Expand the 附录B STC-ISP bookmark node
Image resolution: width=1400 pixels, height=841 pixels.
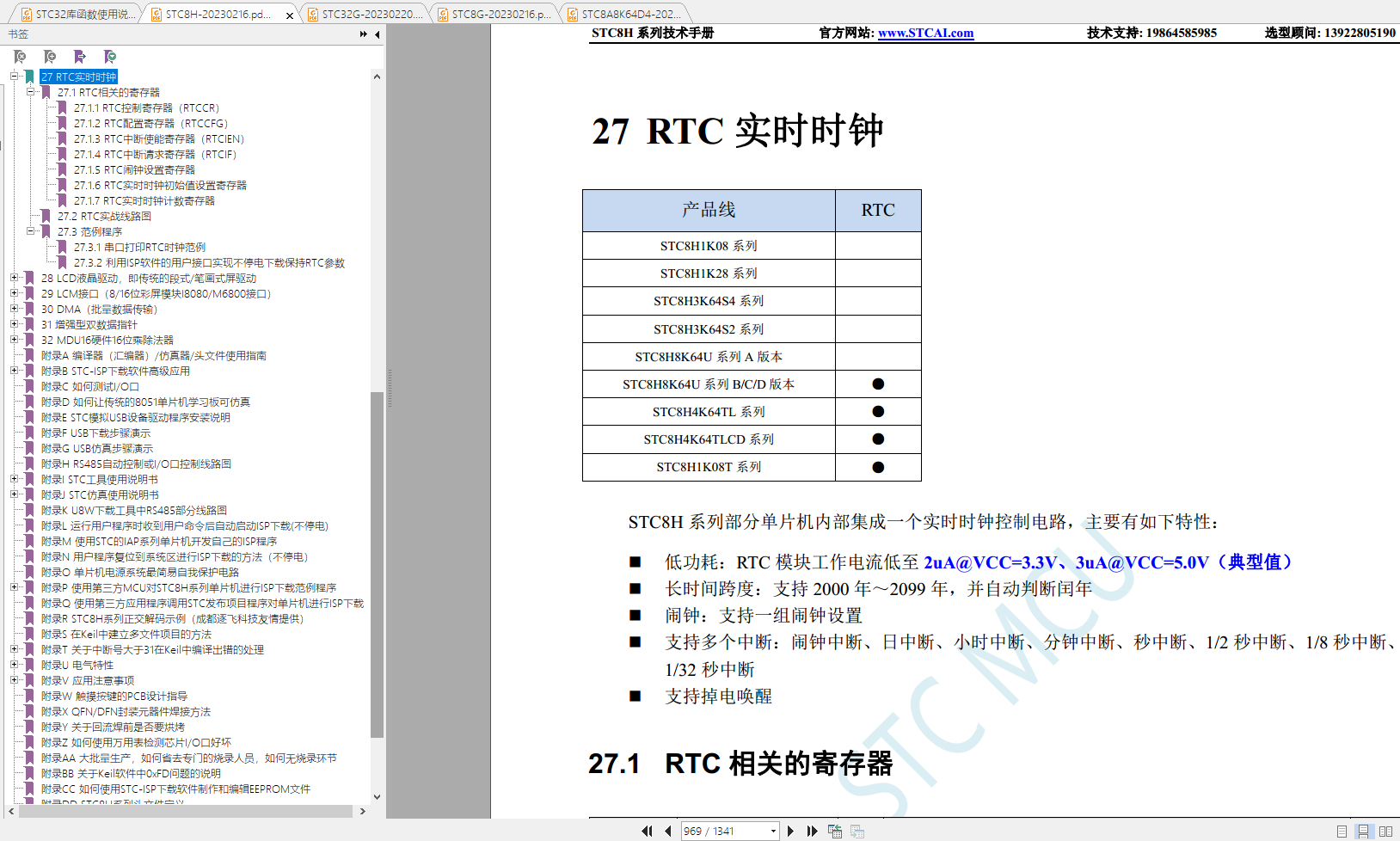point(14,371)
